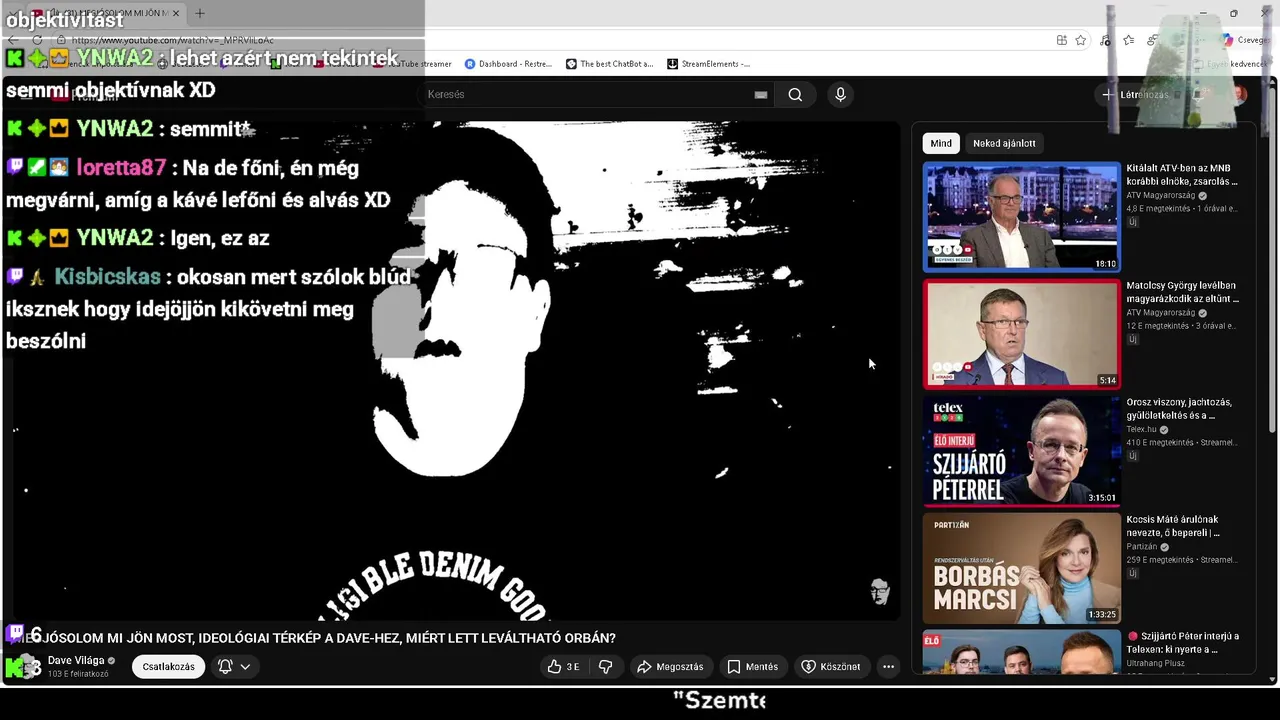Click the YouTube search magnifier button

pyautogui.click(x=795, y=94)
